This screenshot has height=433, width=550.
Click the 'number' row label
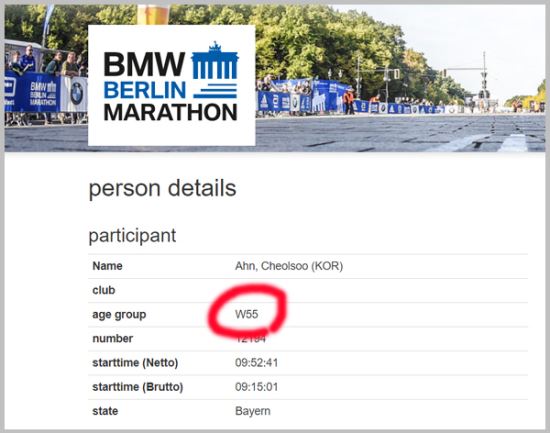(x=112, y=339)
